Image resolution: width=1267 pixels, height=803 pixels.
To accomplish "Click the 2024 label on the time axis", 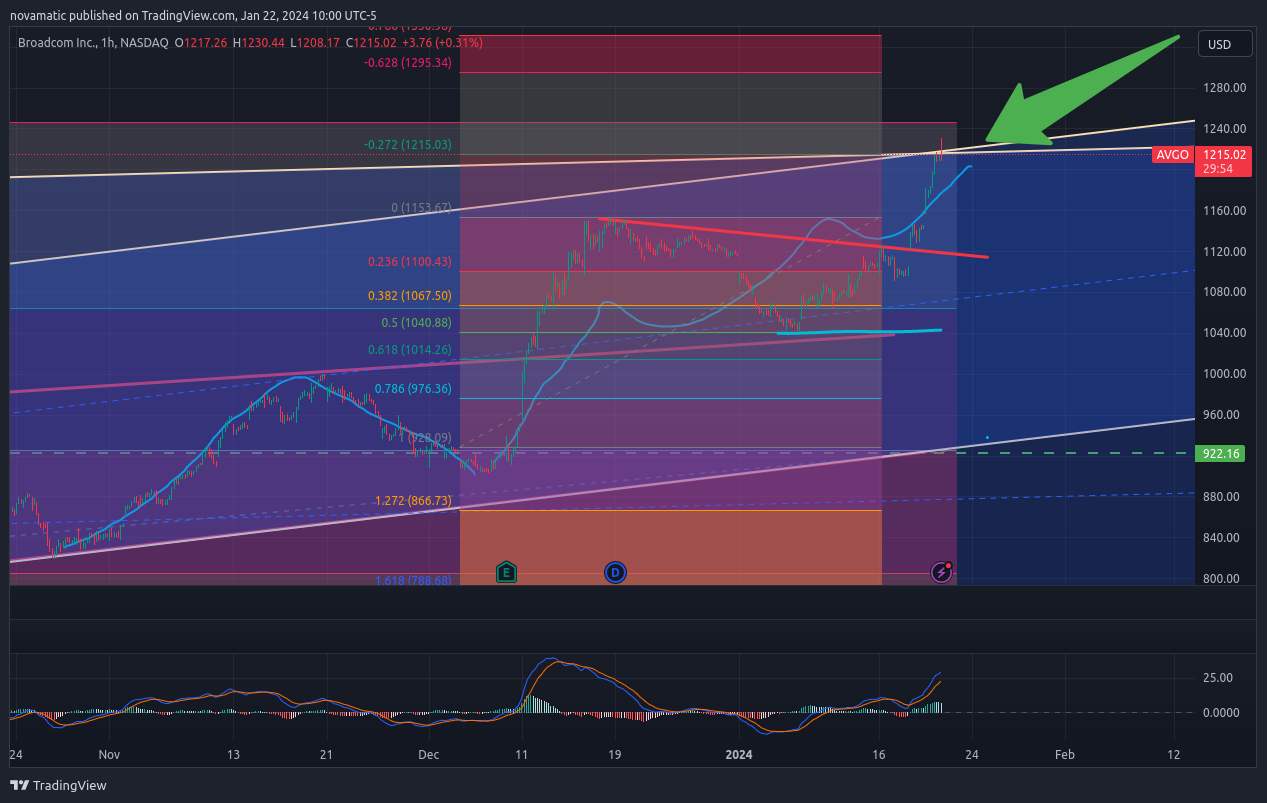I will pyautogui.click(x=739, y=755).
